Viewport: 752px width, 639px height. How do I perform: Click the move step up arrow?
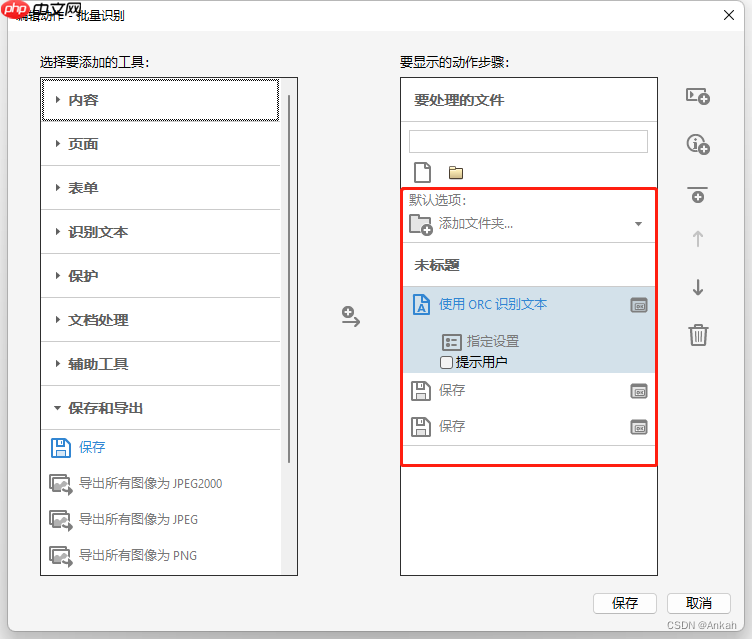[698, 238]
